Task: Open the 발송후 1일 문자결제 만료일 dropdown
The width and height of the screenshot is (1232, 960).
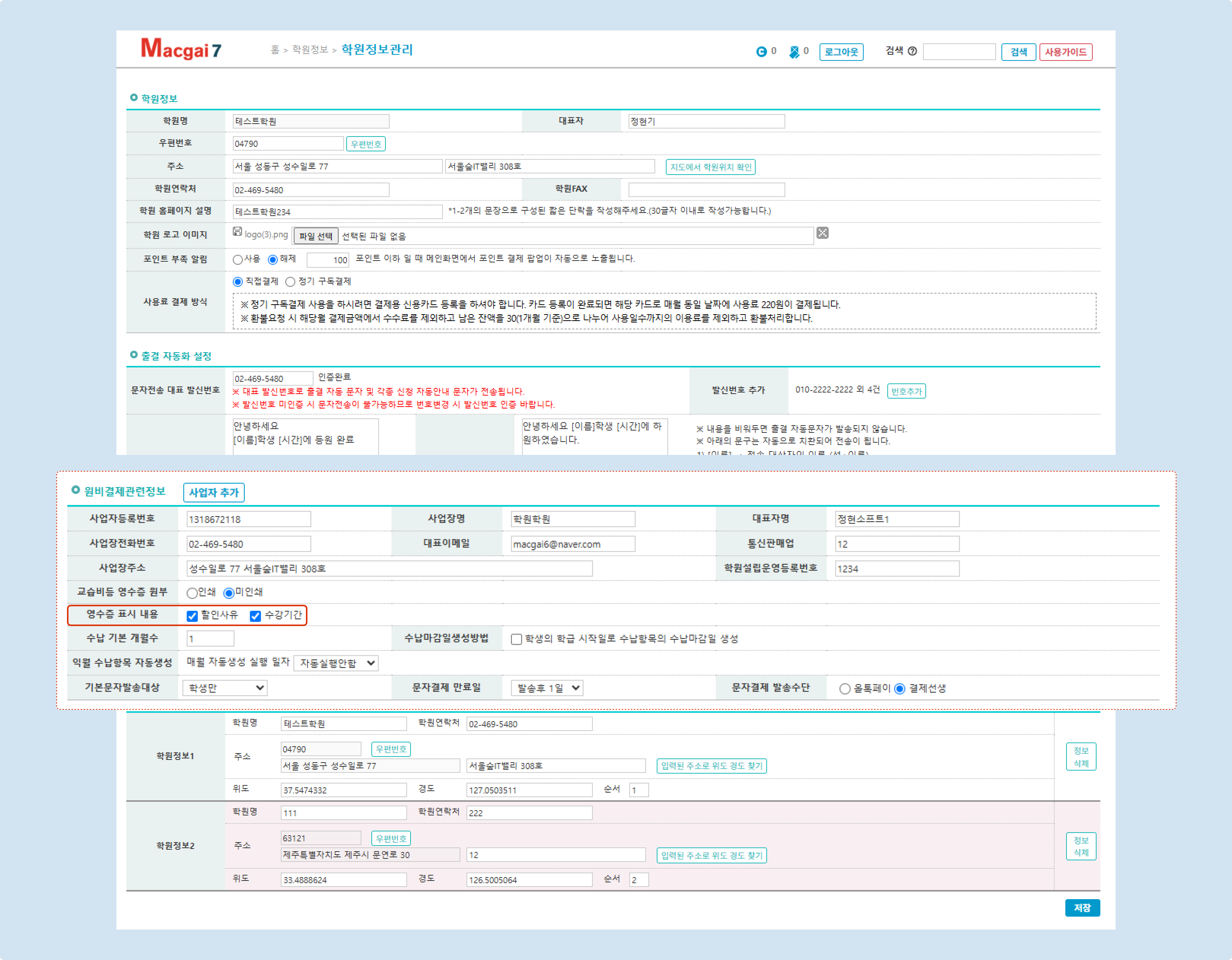Action: [547, 688]
